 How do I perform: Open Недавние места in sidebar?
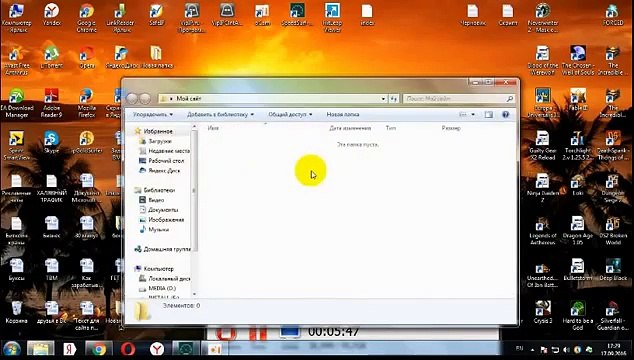[169, 151]
